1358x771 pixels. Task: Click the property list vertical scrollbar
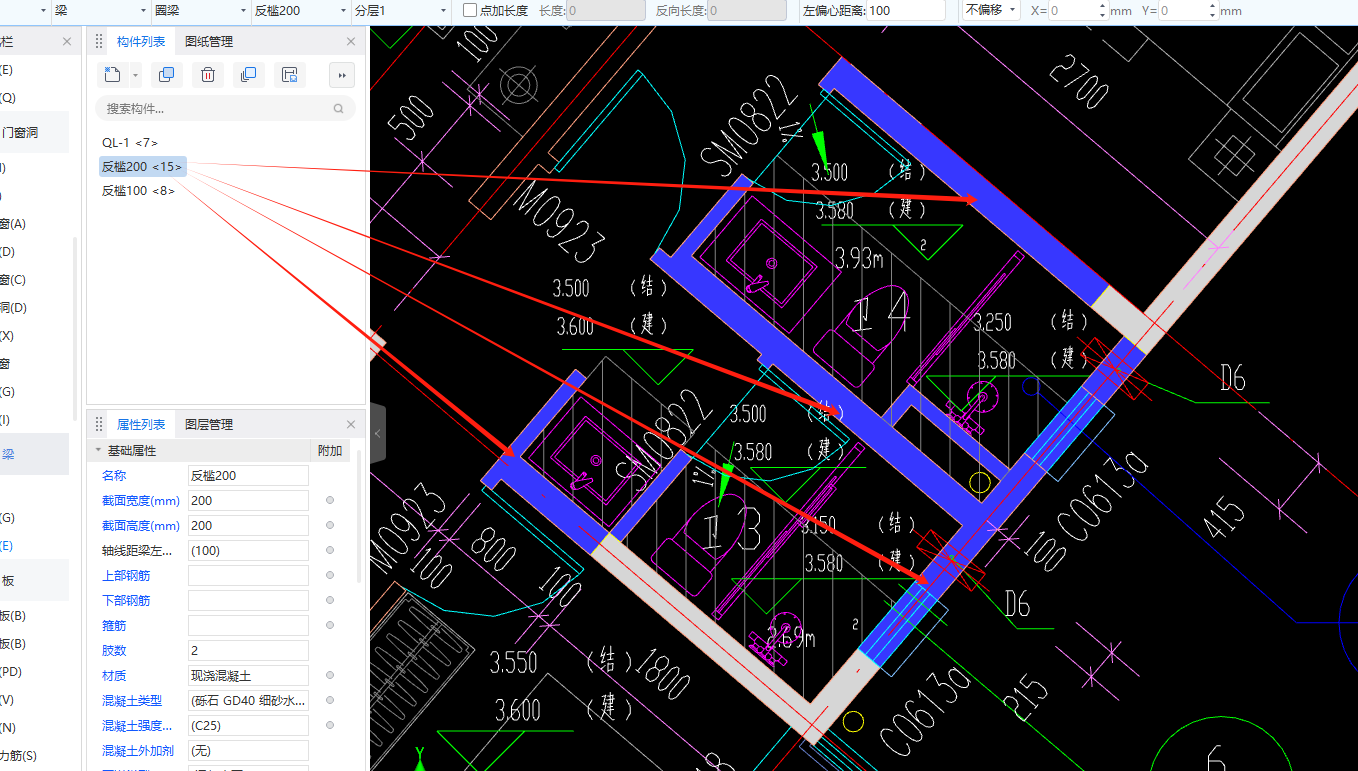click(x=359, y=515)
